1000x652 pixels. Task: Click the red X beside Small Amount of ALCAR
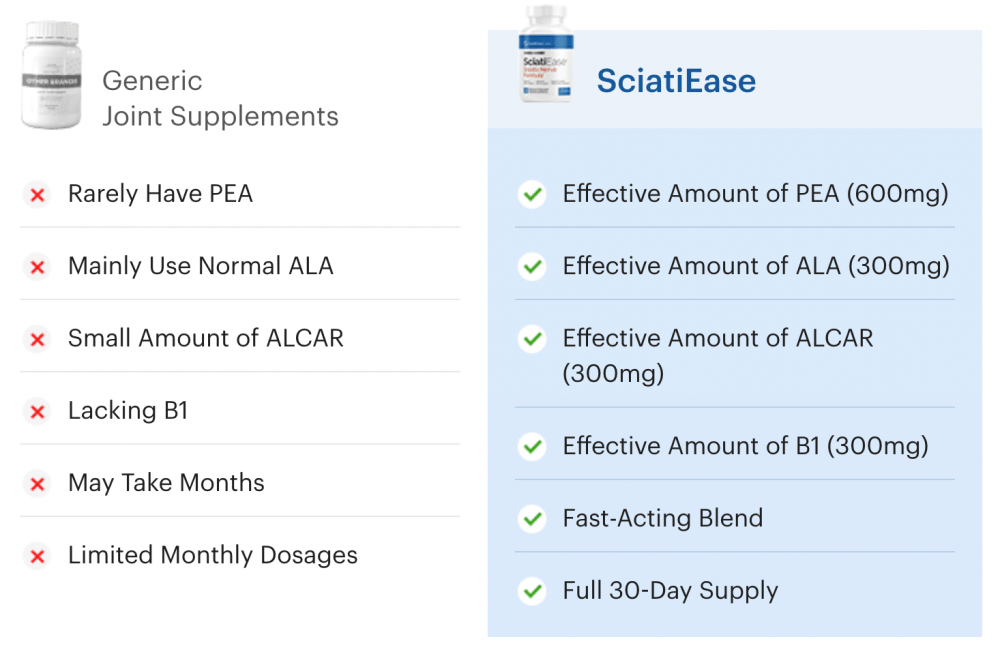click(38, 340)
